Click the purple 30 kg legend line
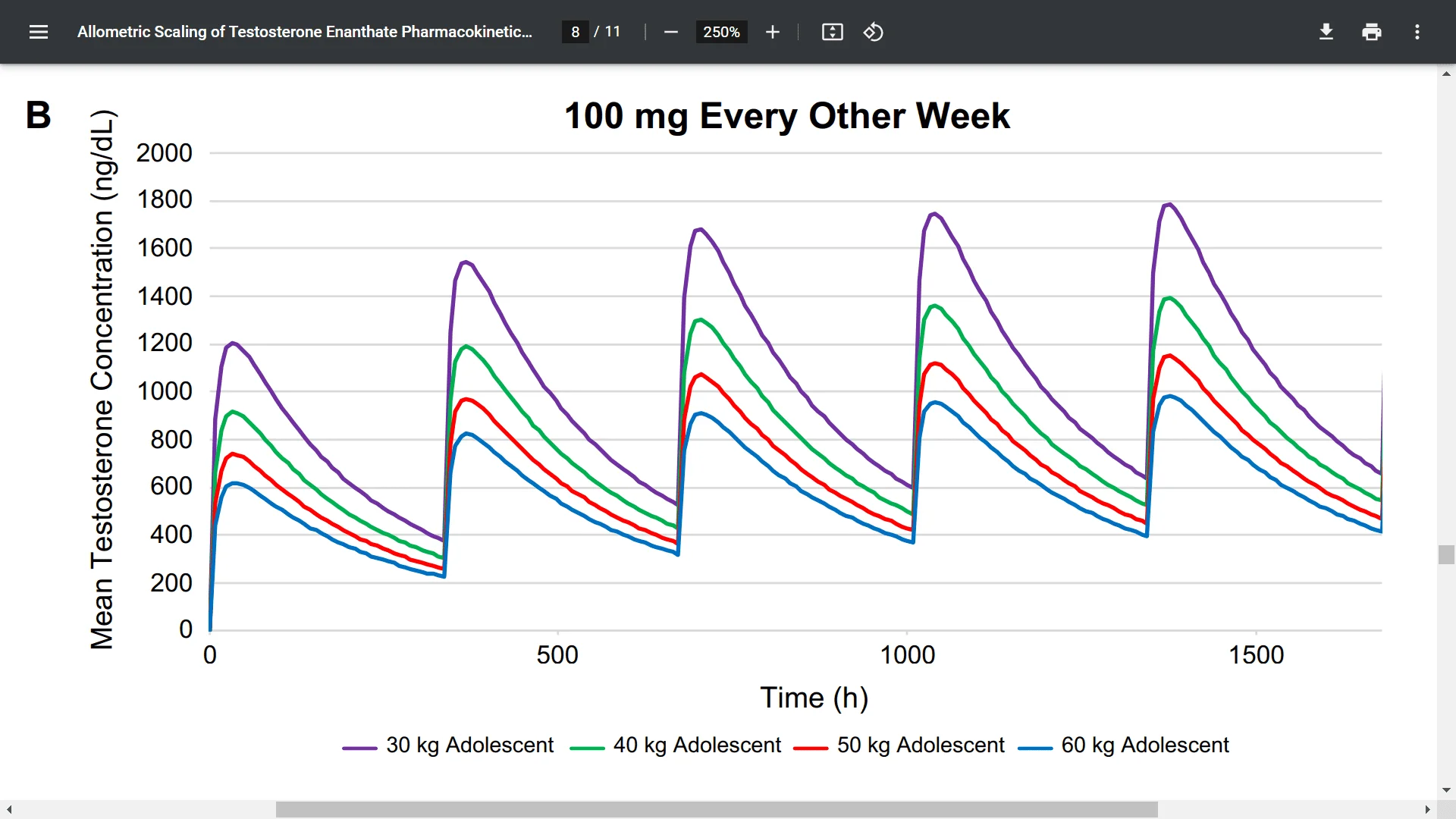The height and width of the screenshot is (819, 1456). (x=359, y=748)
